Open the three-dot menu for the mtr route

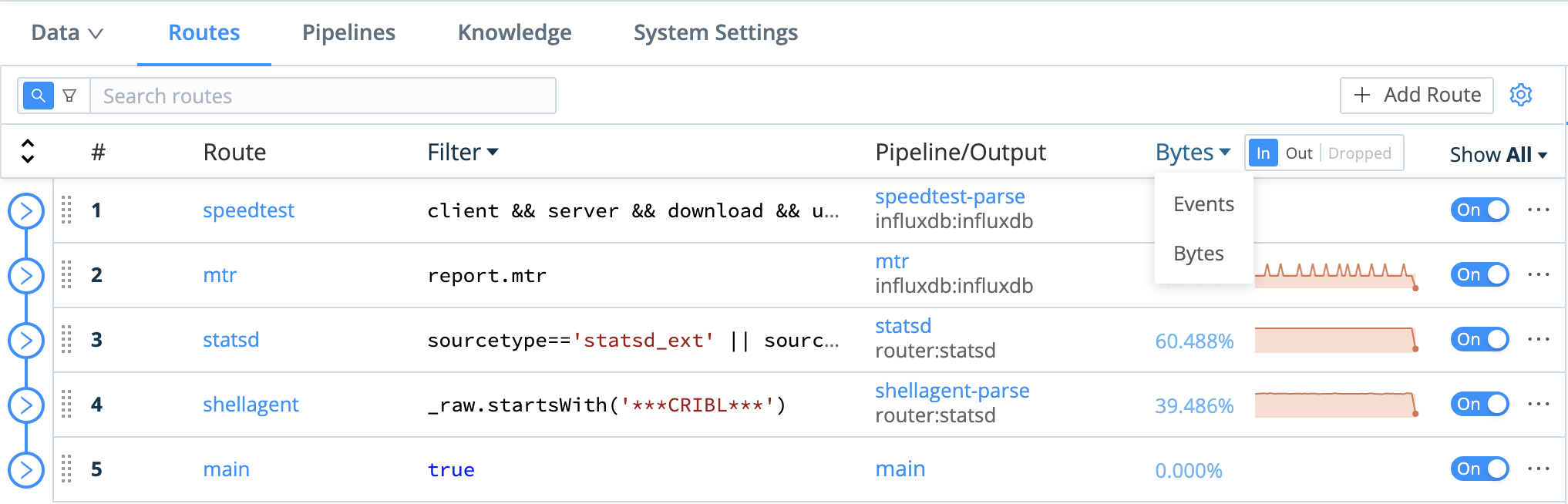coord(1538,274)
